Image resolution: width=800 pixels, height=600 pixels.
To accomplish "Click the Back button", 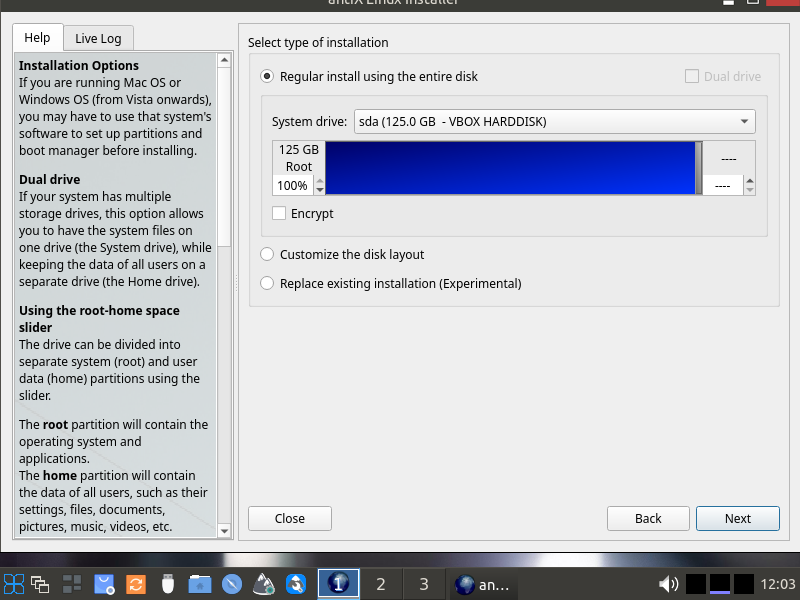I will (648, 518).
